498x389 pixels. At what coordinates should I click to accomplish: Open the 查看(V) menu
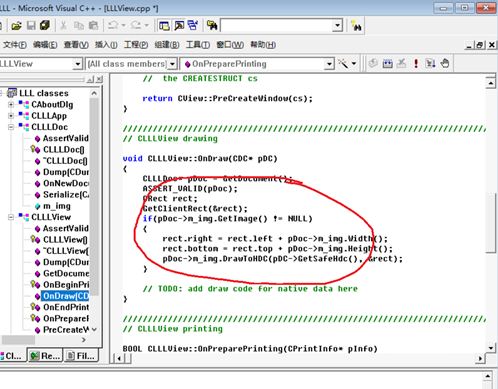point(76,45)
